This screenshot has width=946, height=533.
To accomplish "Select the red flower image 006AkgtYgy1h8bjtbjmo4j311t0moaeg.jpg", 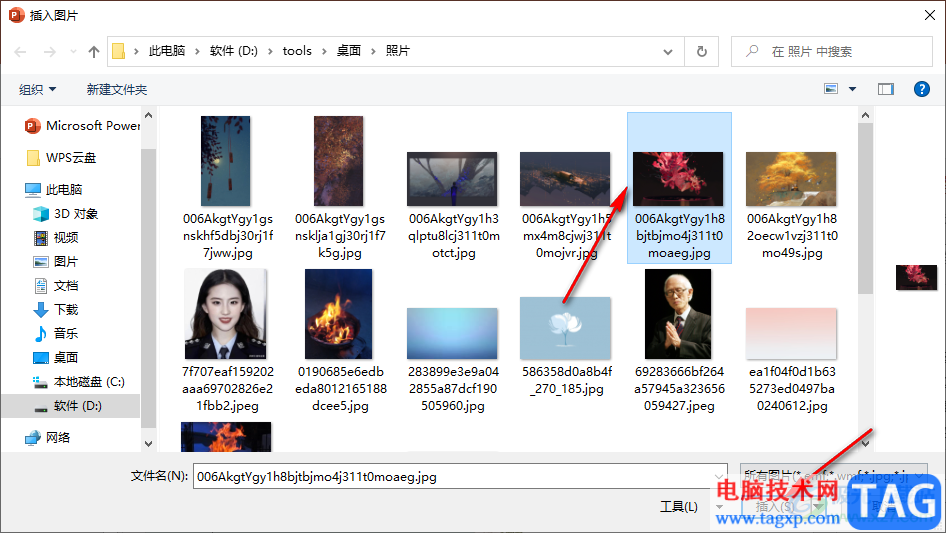I will coord(679,188).
